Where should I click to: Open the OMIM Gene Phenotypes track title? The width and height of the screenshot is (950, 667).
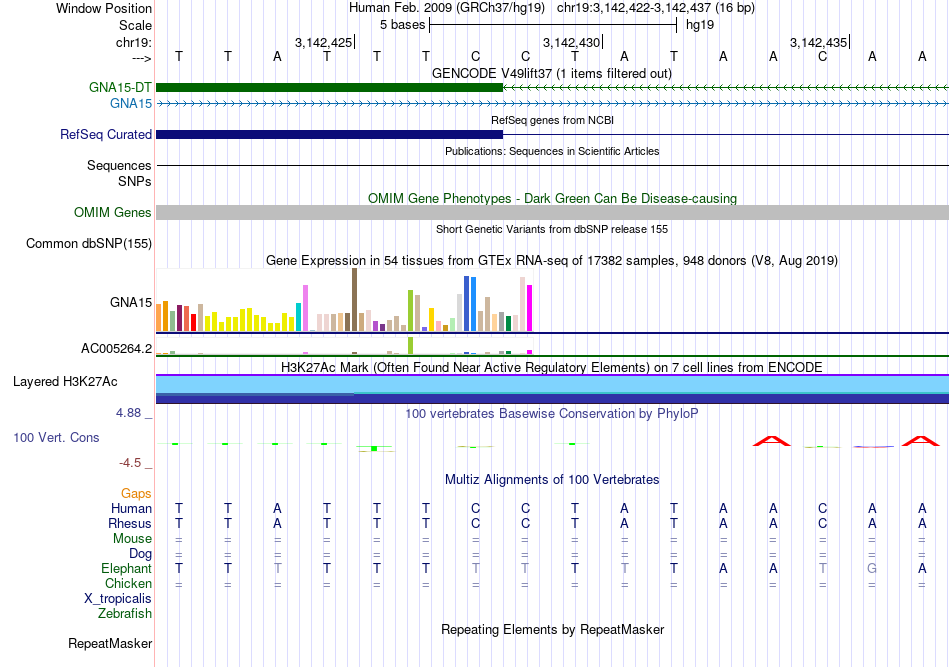click(x=552, y=199)
